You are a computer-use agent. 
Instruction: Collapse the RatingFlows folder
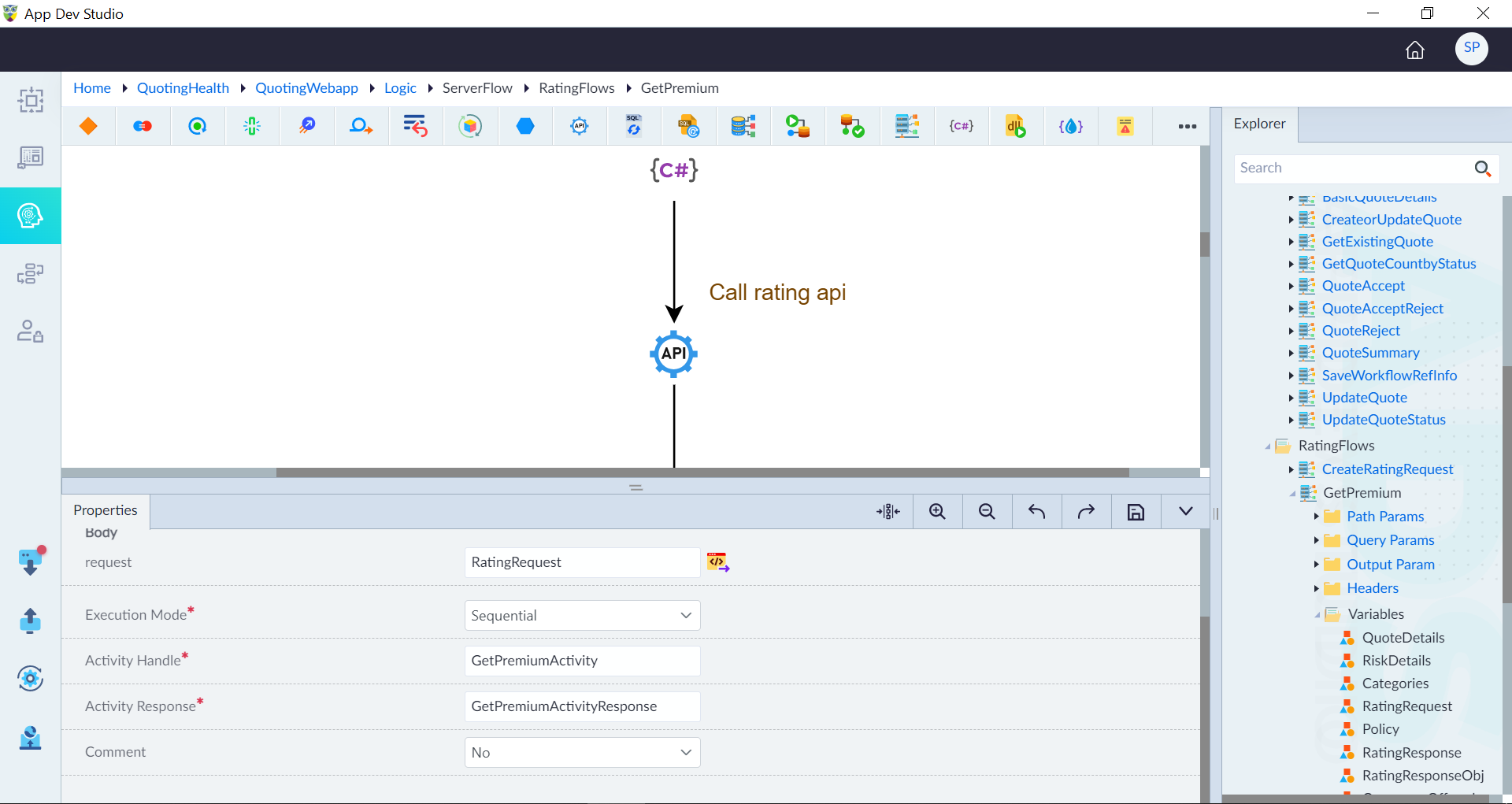(1268, 446)
